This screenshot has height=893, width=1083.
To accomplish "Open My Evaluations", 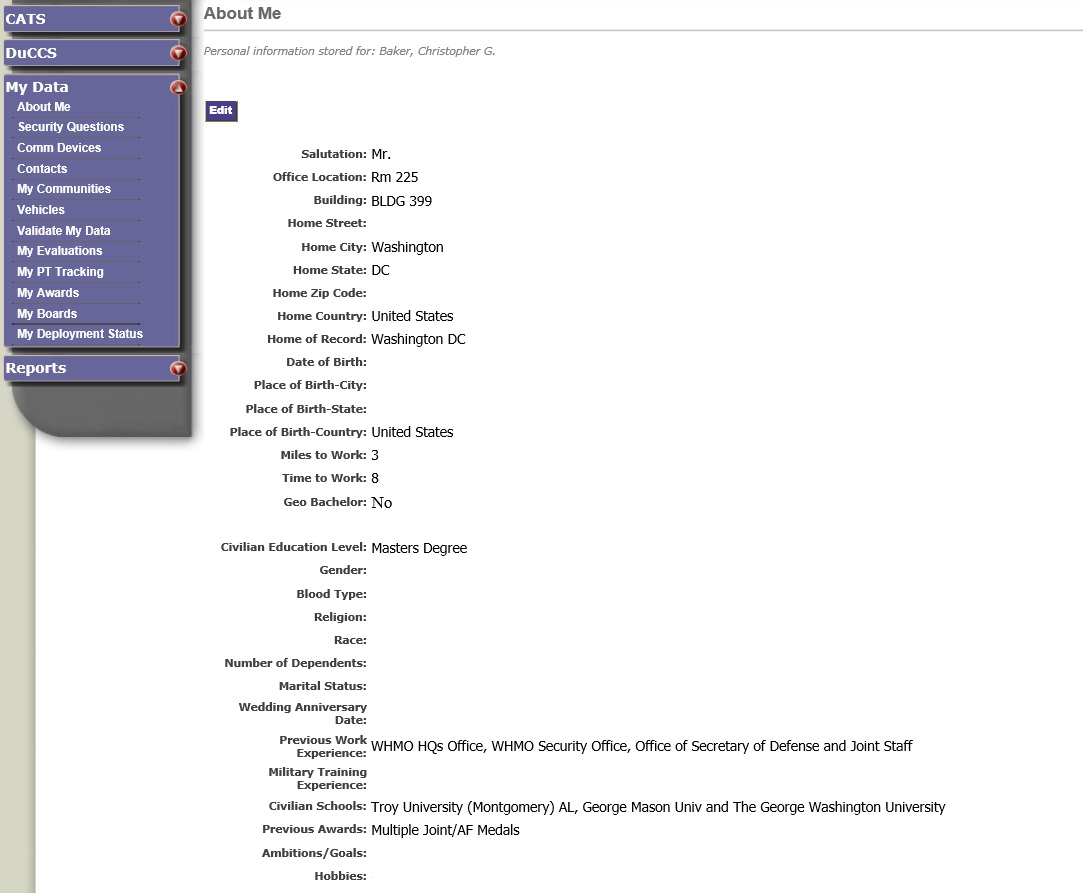I will 60,251.
